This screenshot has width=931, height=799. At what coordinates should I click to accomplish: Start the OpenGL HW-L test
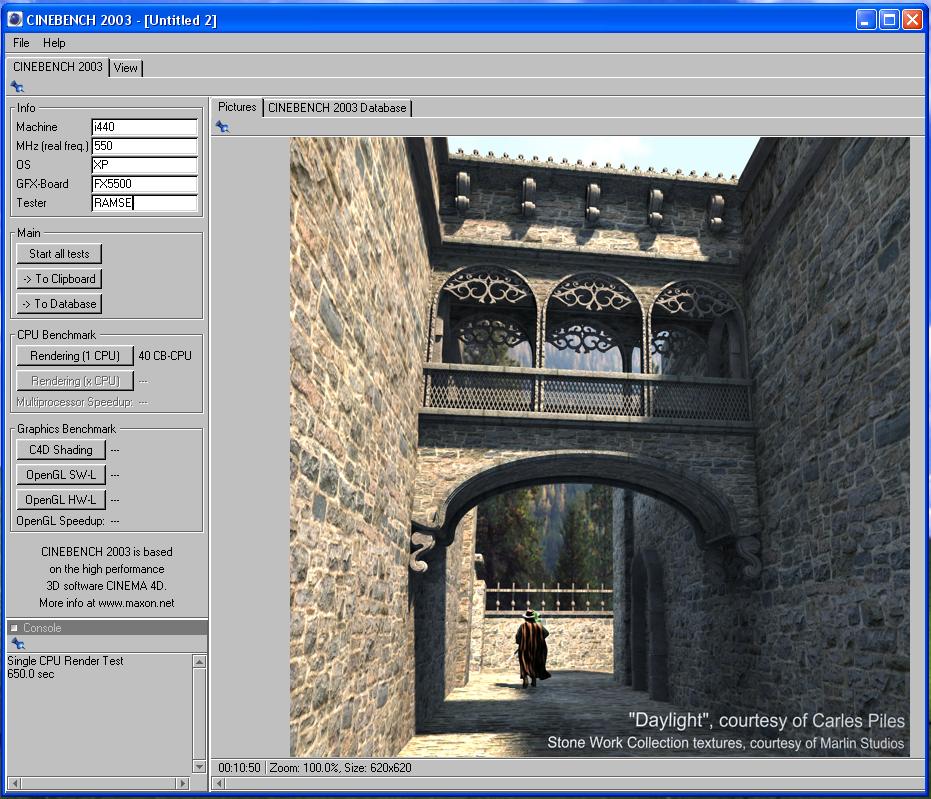(61, 500)
